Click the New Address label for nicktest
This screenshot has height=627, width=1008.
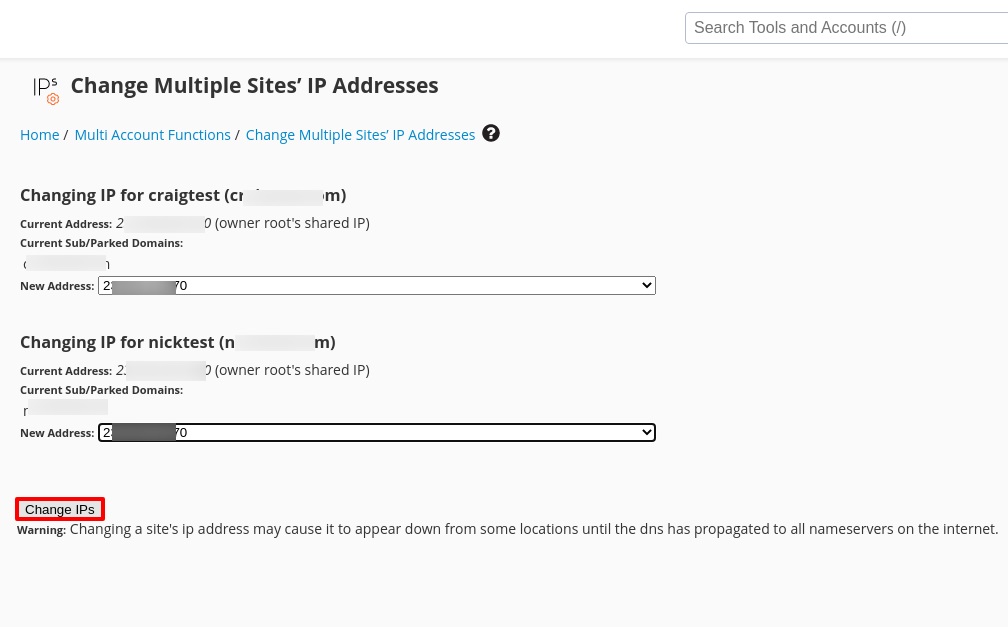pyautogui.click(x=57, y=433)
